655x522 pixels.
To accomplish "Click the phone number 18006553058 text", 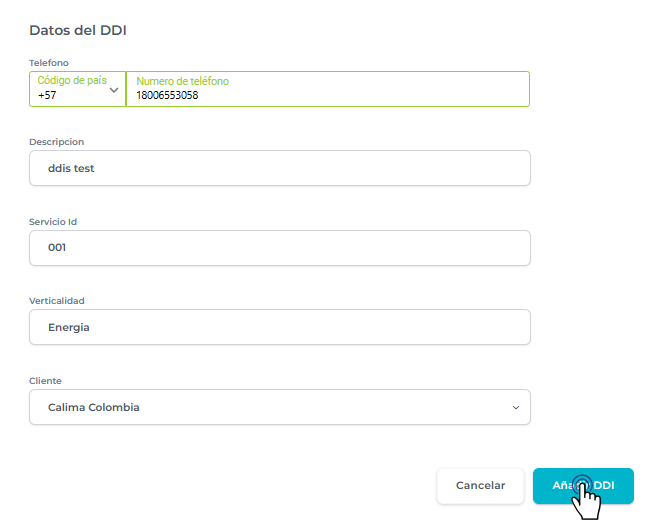I will point(167,96).
